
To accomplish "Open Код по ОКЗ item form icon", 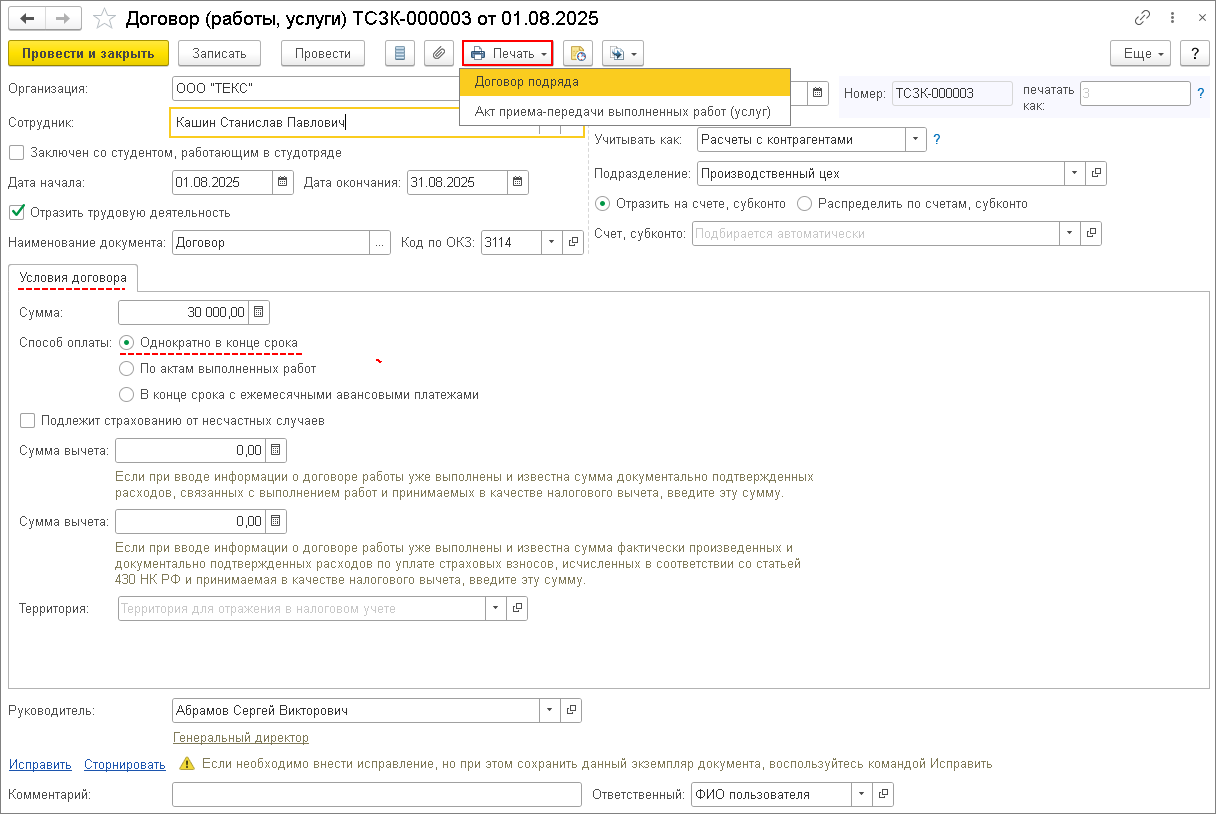I will tap(574, 242).
